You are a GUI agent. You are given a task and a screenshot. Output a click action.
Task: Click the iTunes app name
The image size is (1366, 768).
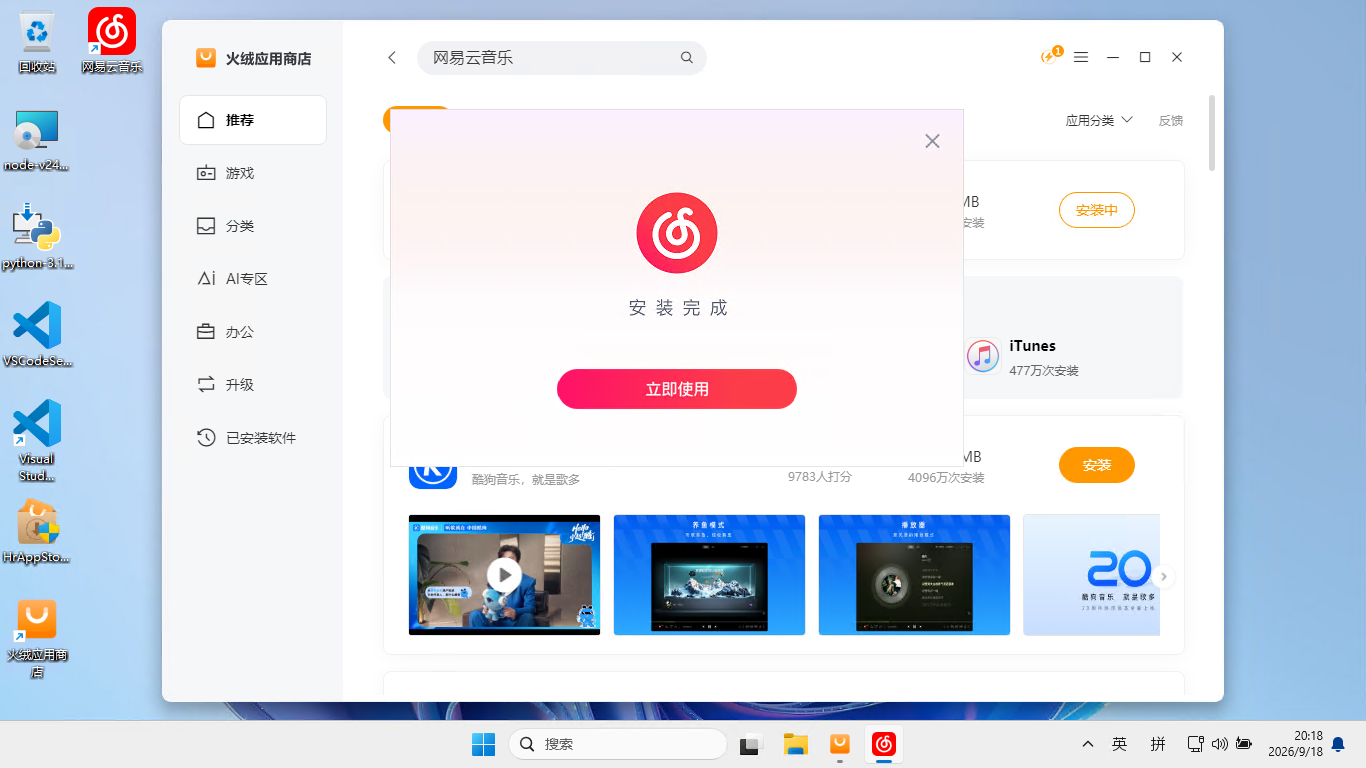[1033, 346]
